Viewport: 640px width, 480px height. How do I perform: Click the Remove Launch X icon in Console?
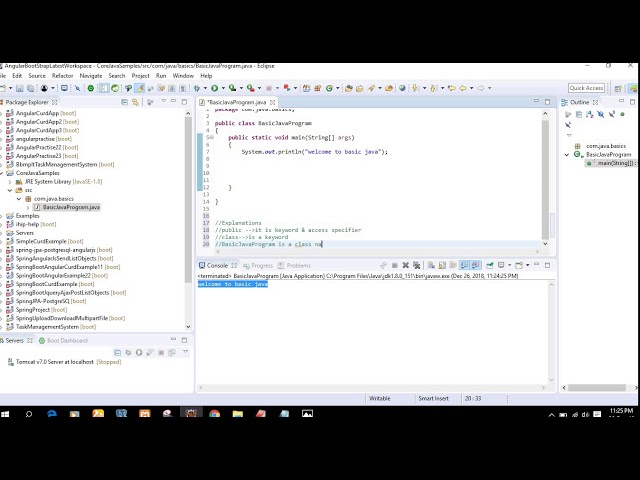click(405, 265)
